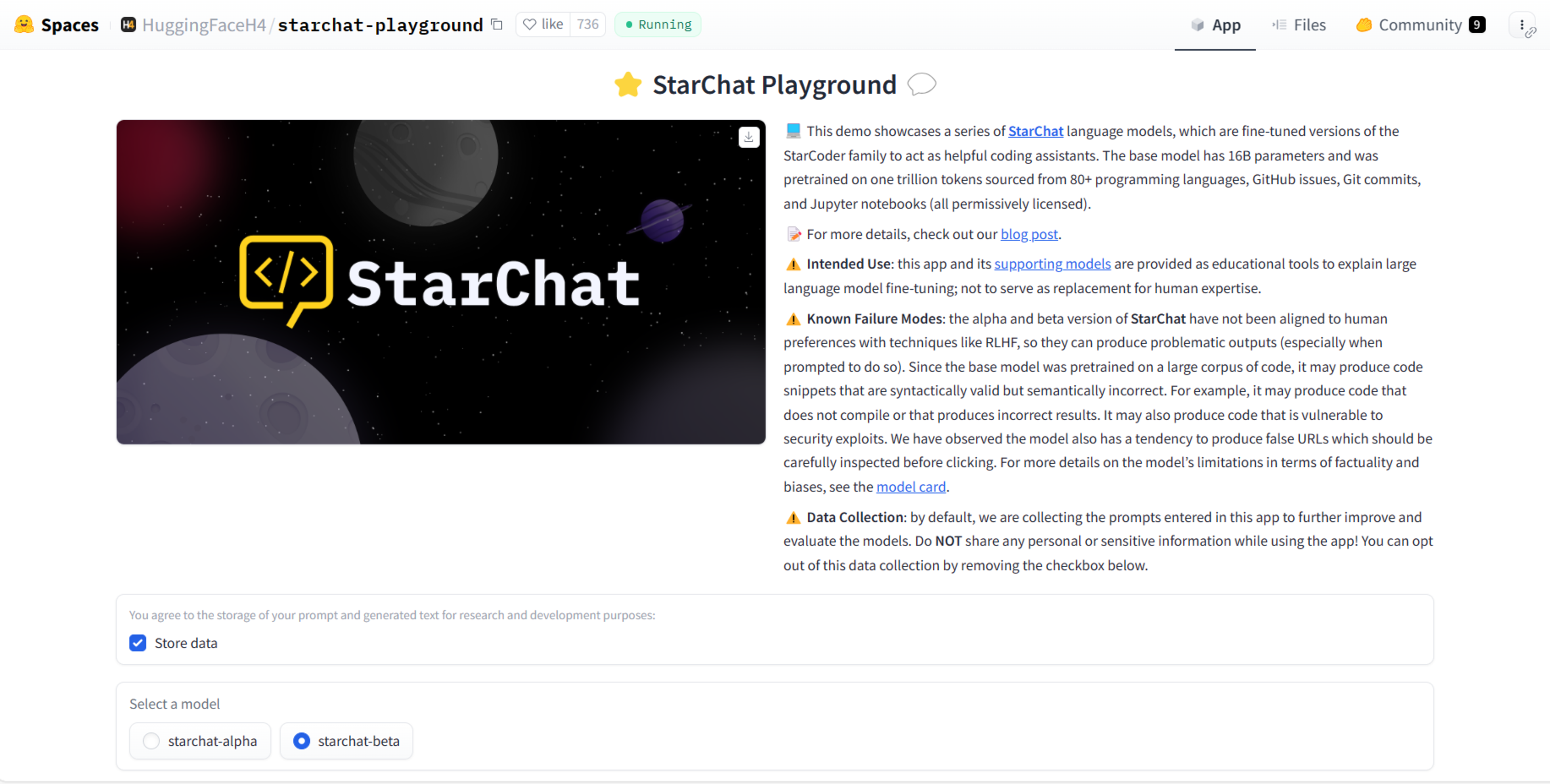Screen dimensions: 1550x784
Task: Uncheck the Store data checkbox
Action: [x=138, y=643]
